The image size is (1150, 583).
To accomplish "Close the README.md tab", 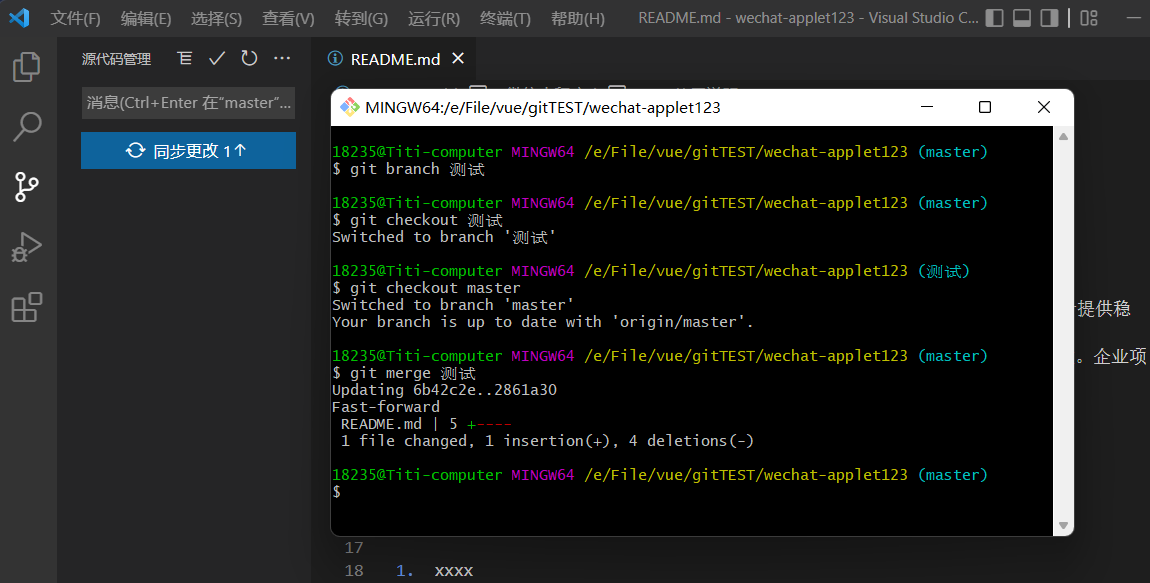I will click(458, 59).
